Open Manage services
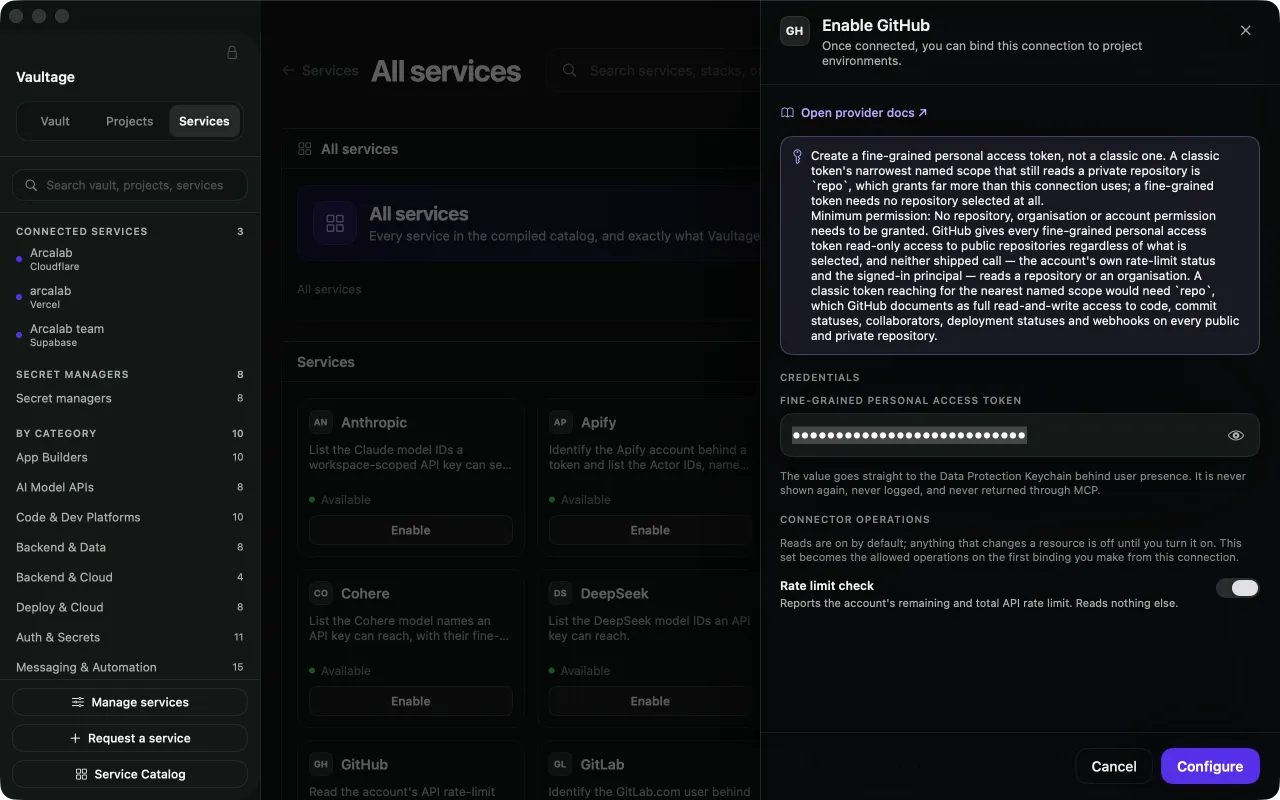This screenshot has width=1280, height=800. pos(130,702)
